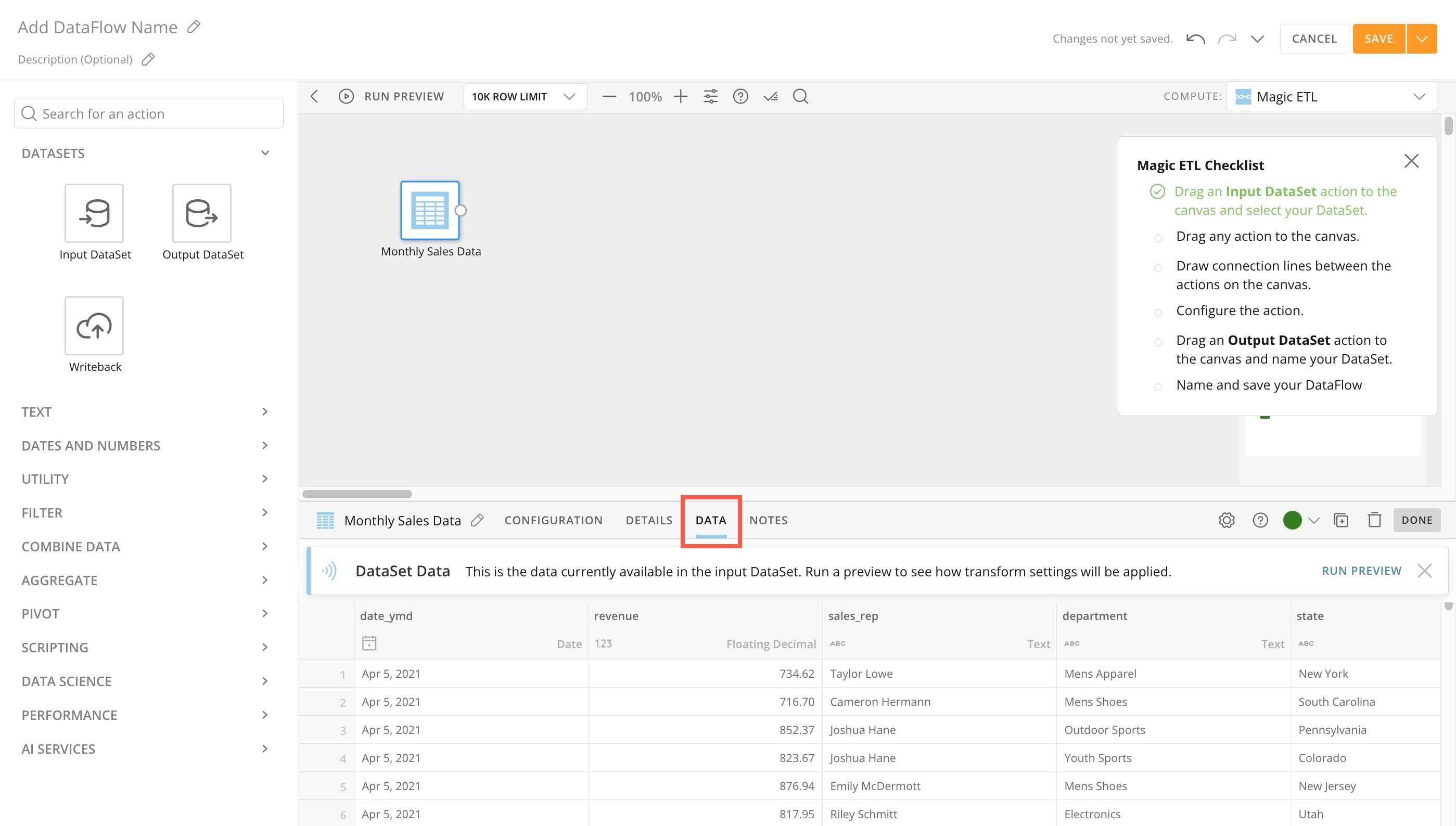The height and width of the screenshot is (826, 1456).
Task: Click the RUN PREVIEW link in banner
Action: click(1361, 571)
